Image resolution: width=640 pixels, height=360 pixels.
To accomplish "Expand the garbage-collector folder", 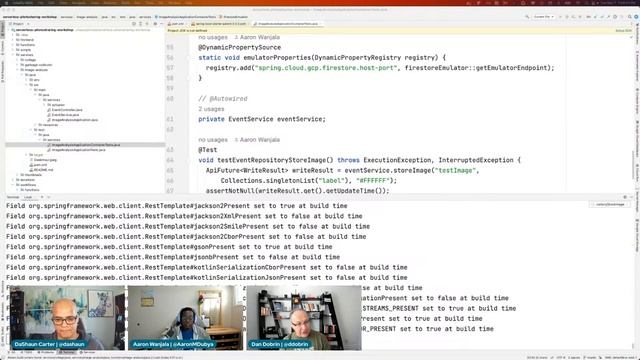I will point(18,65).
